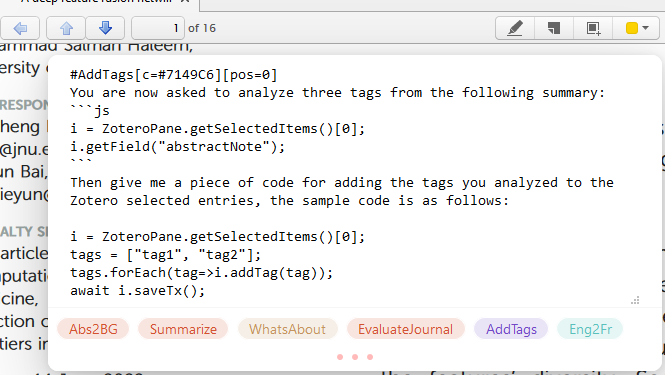Close the document tab
The height and width of the screenshot is (375, 665).
(185, 1)
